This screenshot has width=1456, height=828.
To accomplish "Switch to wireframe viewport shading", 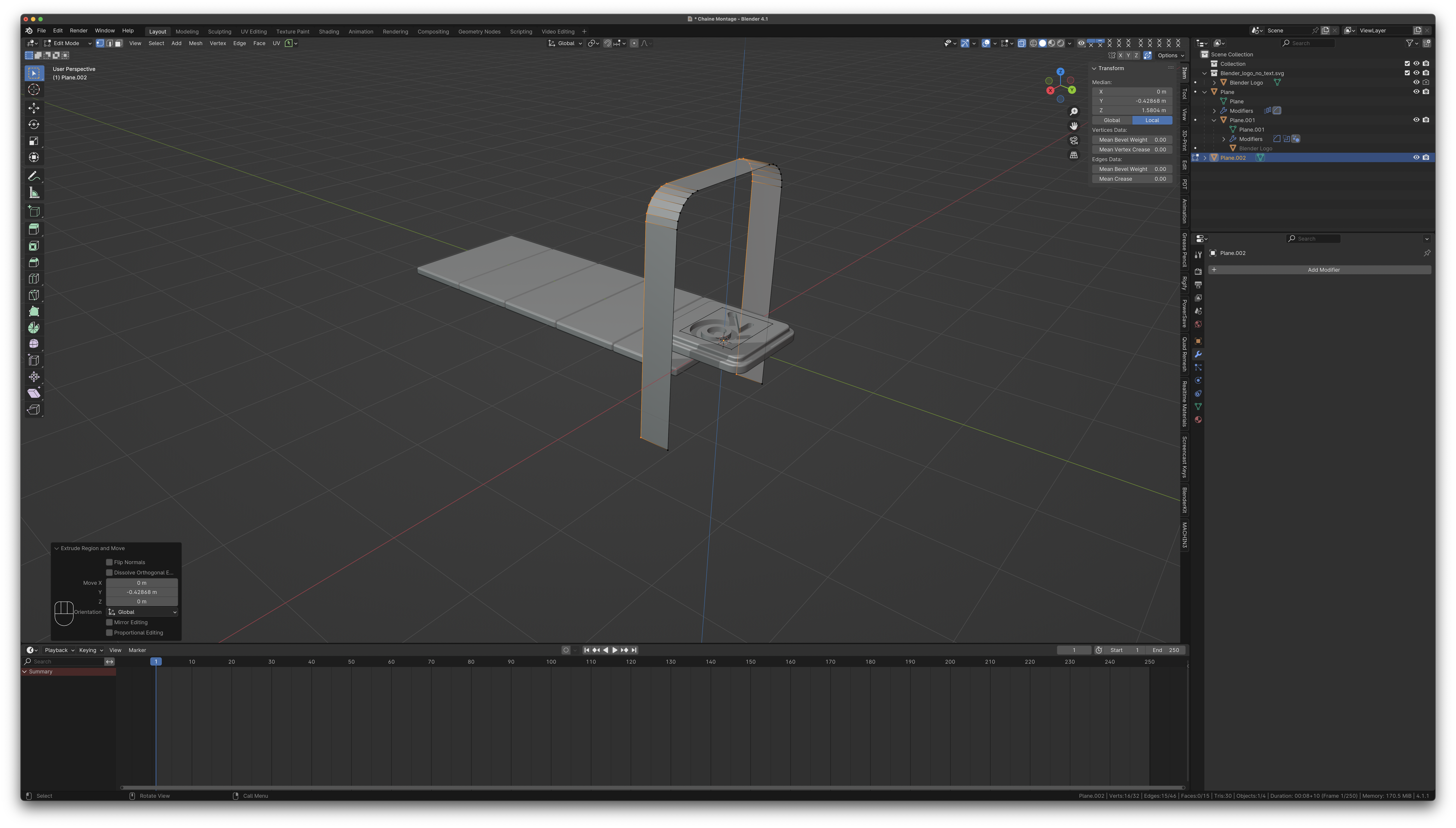I will click(x=1034, y=43).
